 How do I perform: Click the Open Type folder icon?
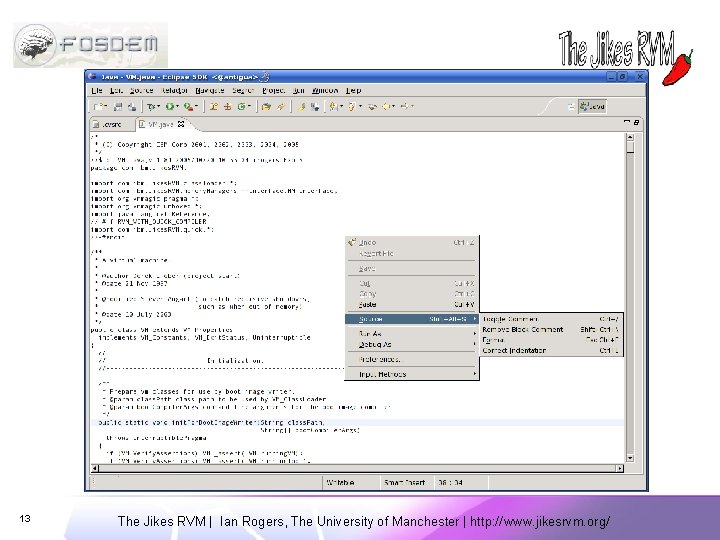(266, 107)
